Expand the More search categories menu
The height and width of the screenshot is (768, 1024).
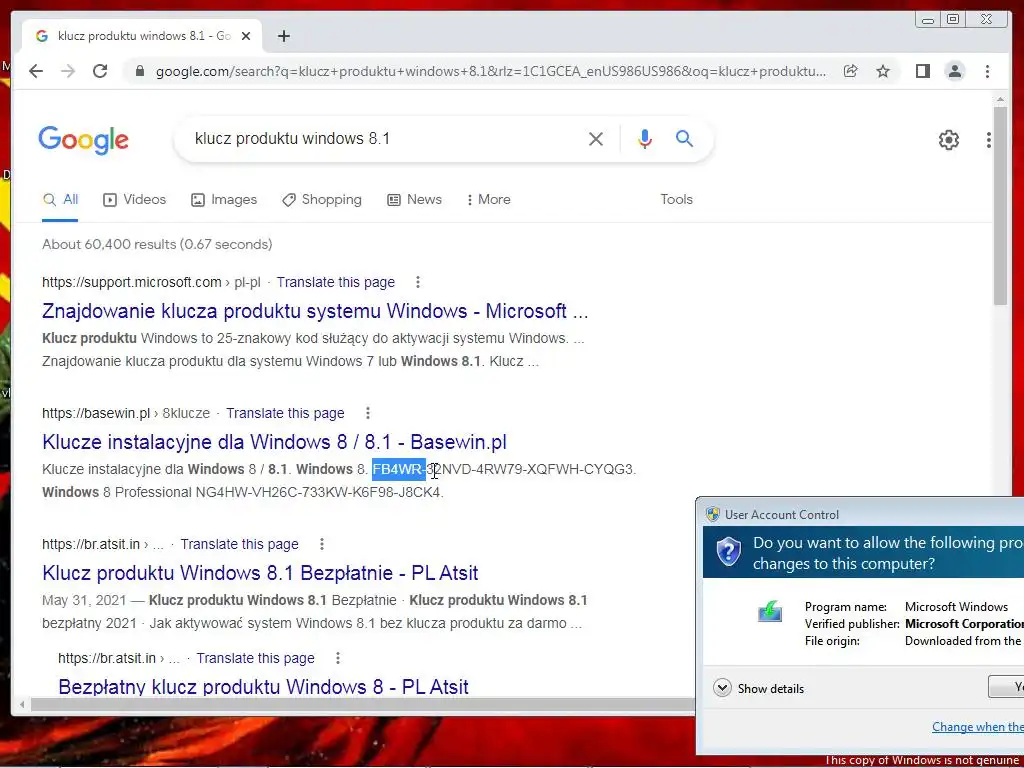tap(488, 200)
